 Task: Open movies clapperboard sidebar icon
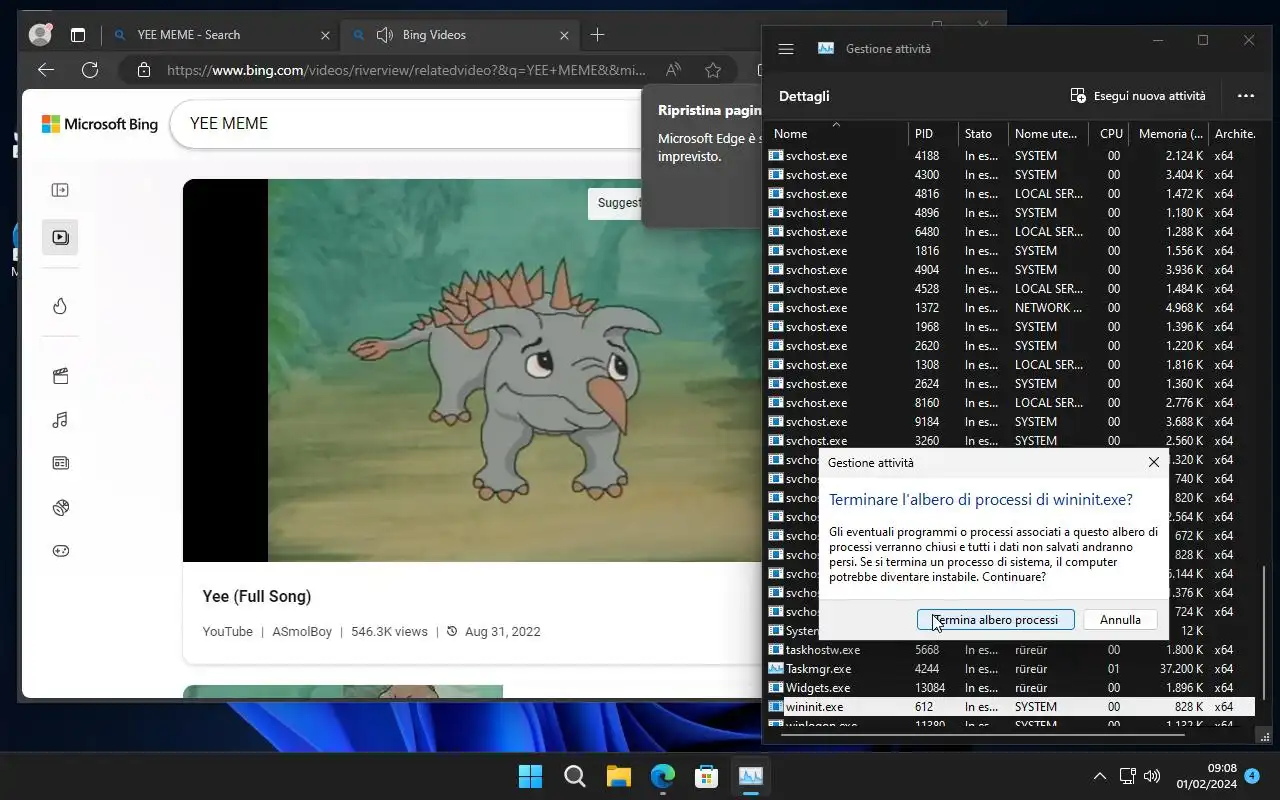click(60, 376)
